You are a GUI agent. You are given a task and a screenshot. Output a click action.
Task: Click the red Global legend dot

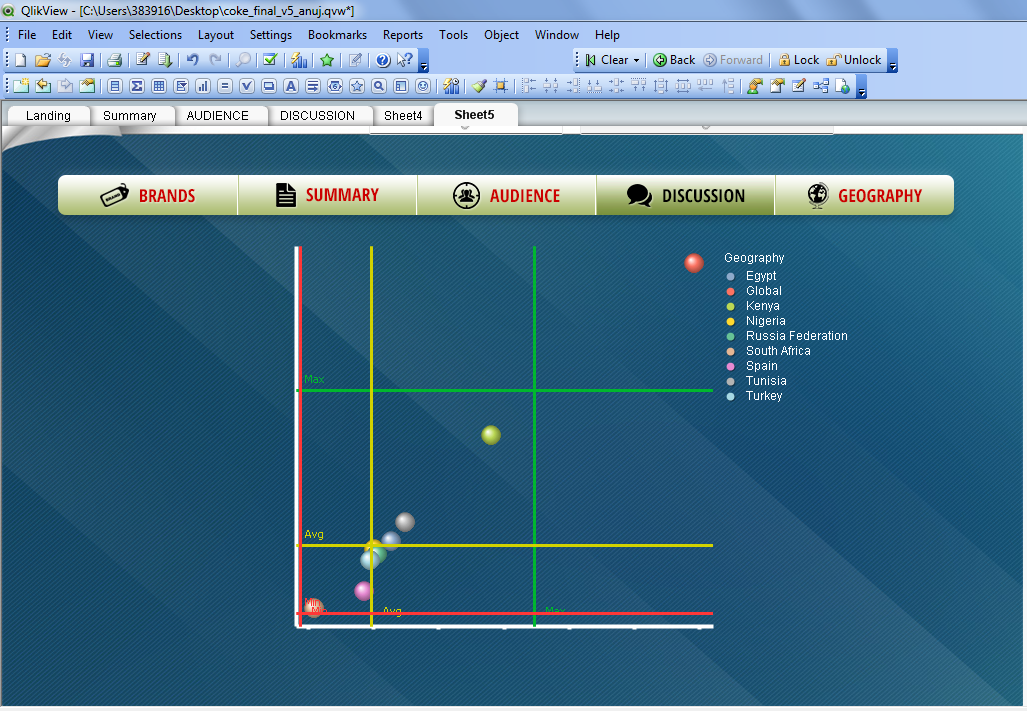point(729,290)
